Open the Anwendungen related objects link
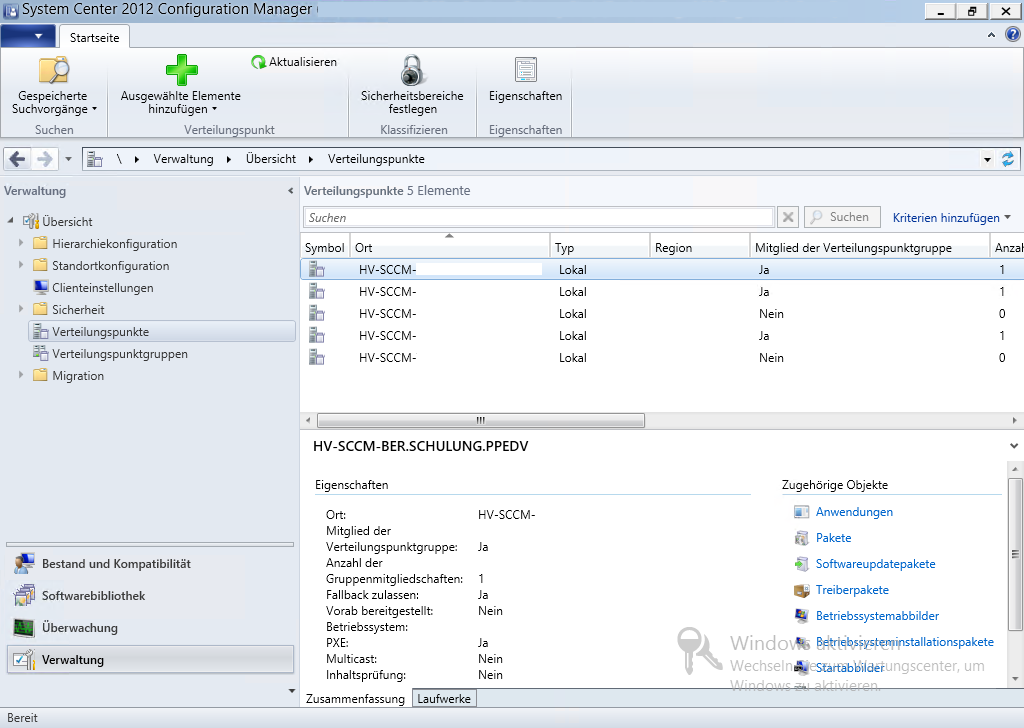1024x728 pixels. (854, 512)
